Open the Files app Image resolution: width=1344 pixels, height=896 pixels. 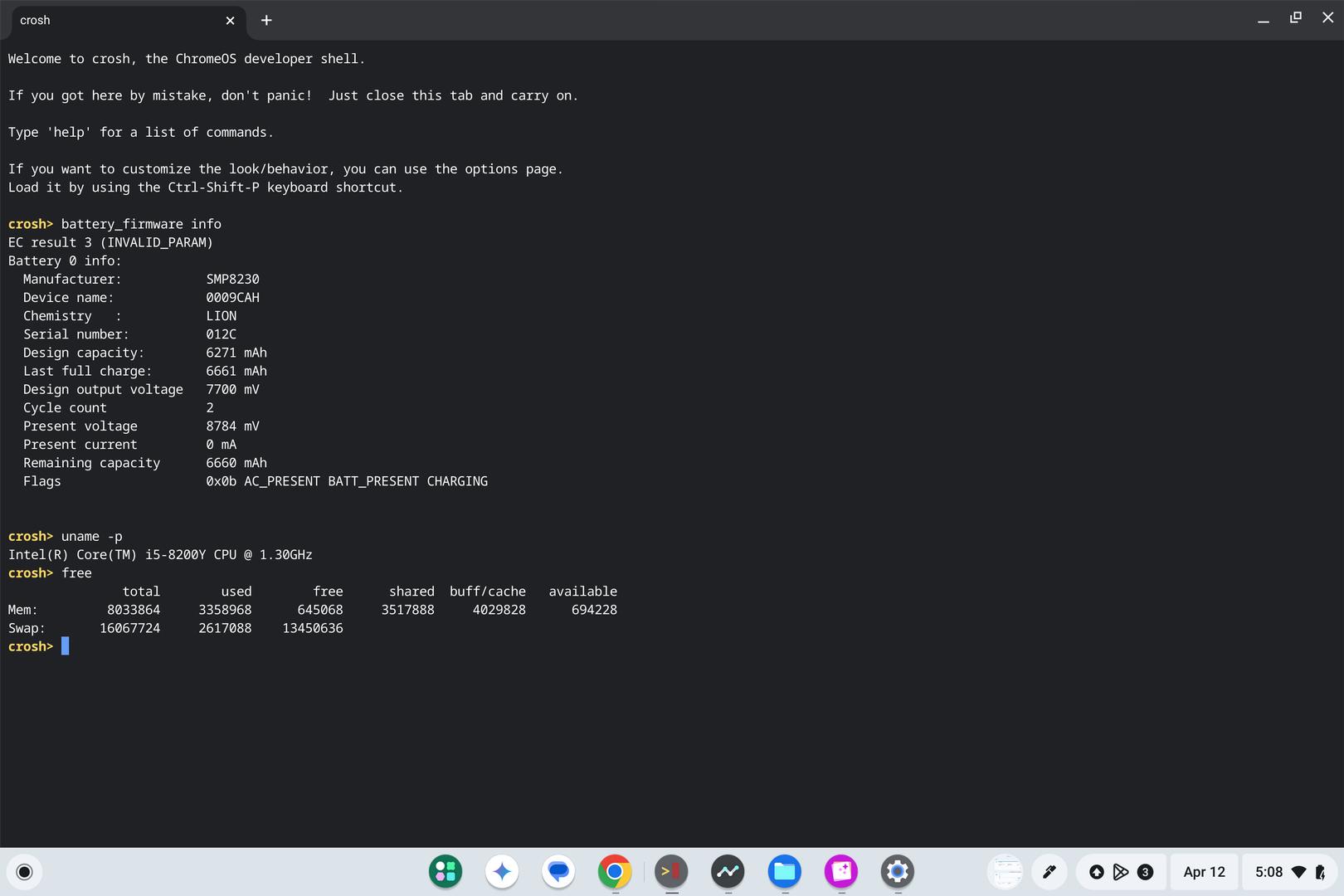[784, 871]
